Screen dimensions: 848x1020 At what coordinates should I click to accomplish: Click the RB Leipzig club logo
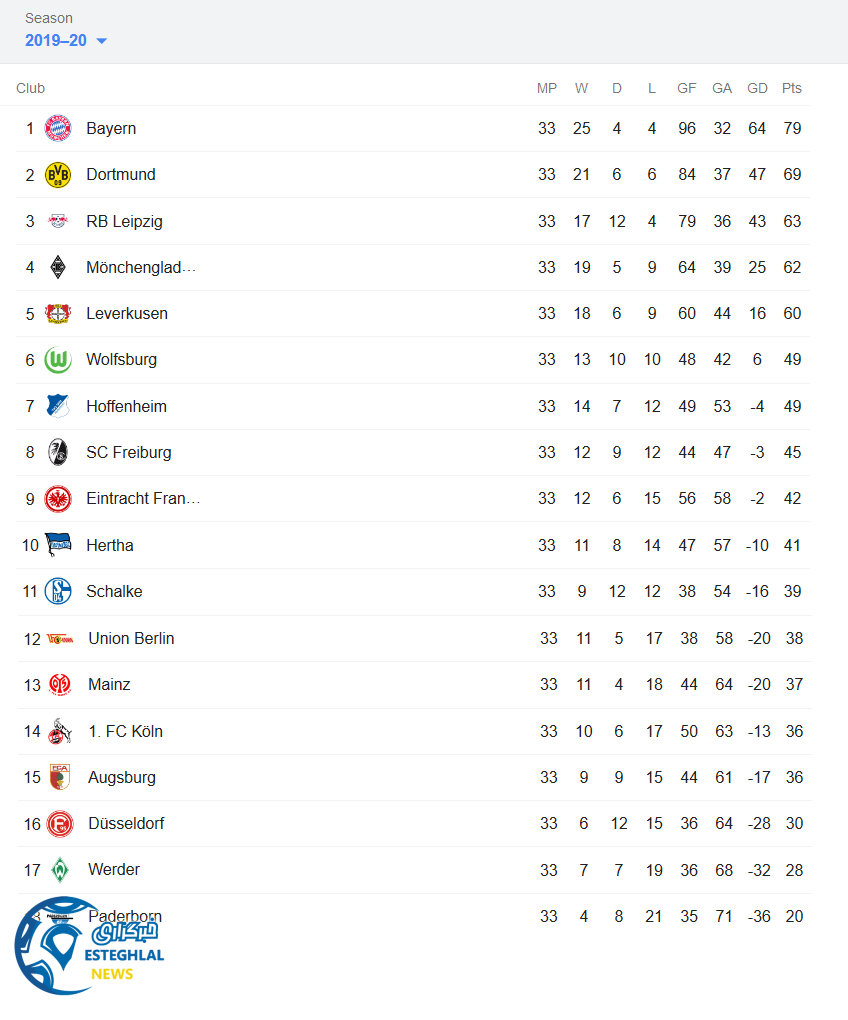[58, 221]
